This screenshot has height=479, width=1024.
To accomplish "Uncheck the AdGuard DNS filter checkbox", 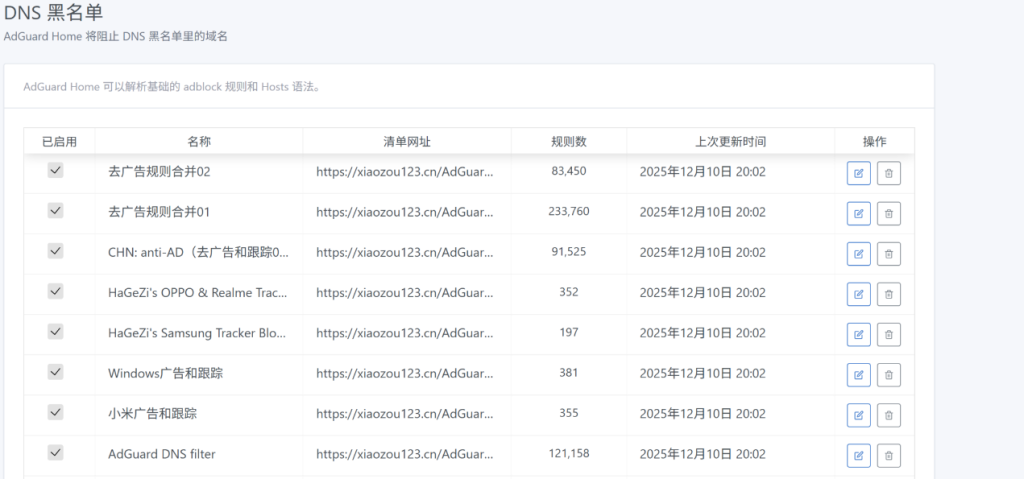I will (x=56, y=452).
